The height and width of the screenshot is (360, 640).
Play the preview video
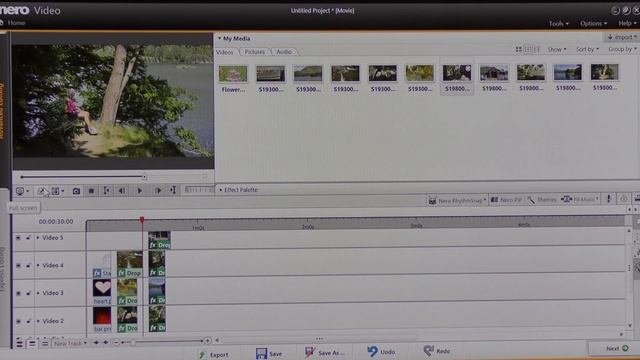140,191
